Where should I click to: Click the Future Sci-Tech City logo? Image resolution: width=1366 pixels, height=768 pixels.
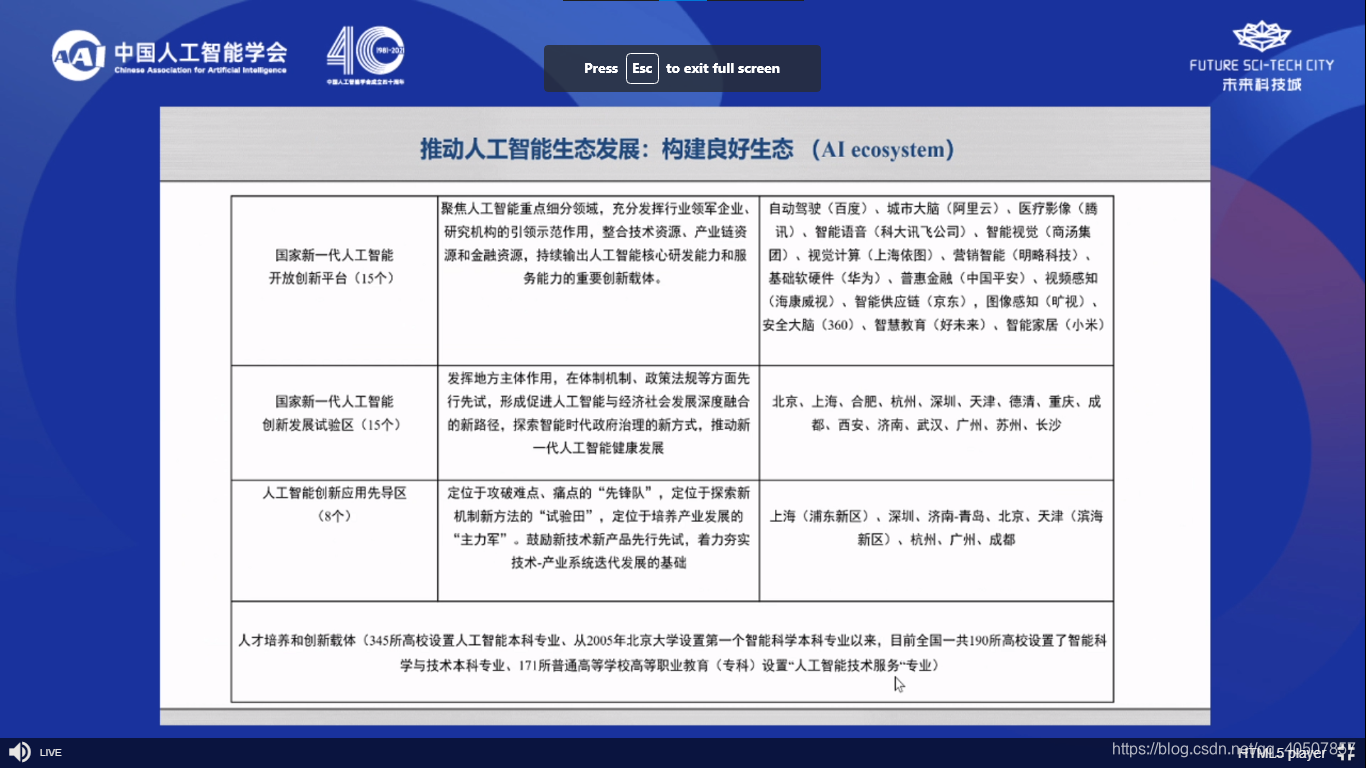(1261, 56)
